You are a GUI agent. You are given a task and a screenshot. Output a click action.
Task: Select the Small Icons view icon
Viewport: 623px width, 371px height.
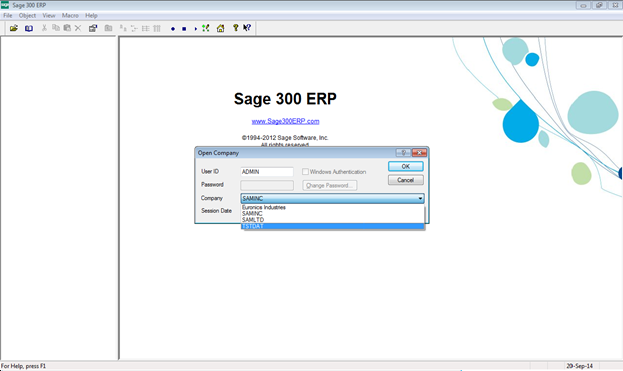click(x=134, y=28)
